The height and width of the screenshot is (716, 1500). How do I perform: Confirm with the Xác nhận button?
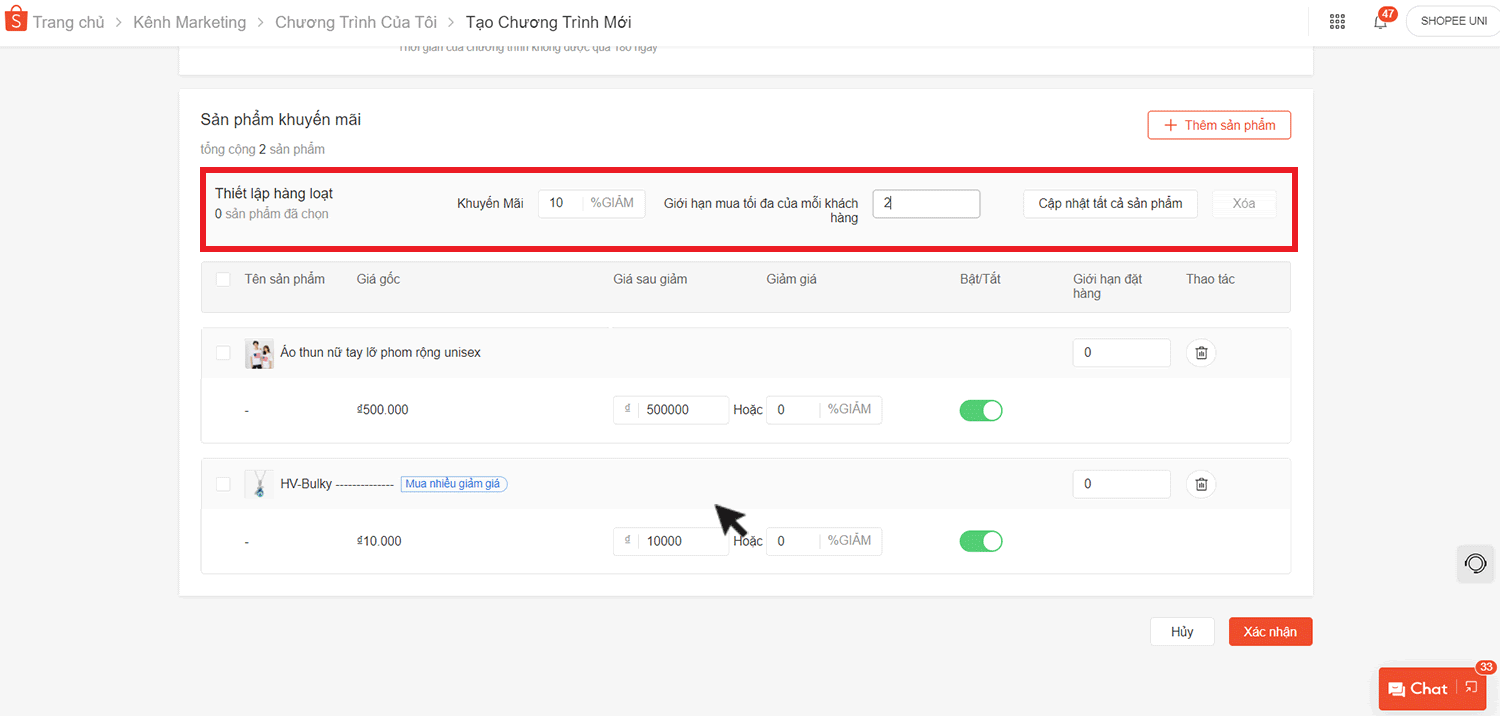1270,632
